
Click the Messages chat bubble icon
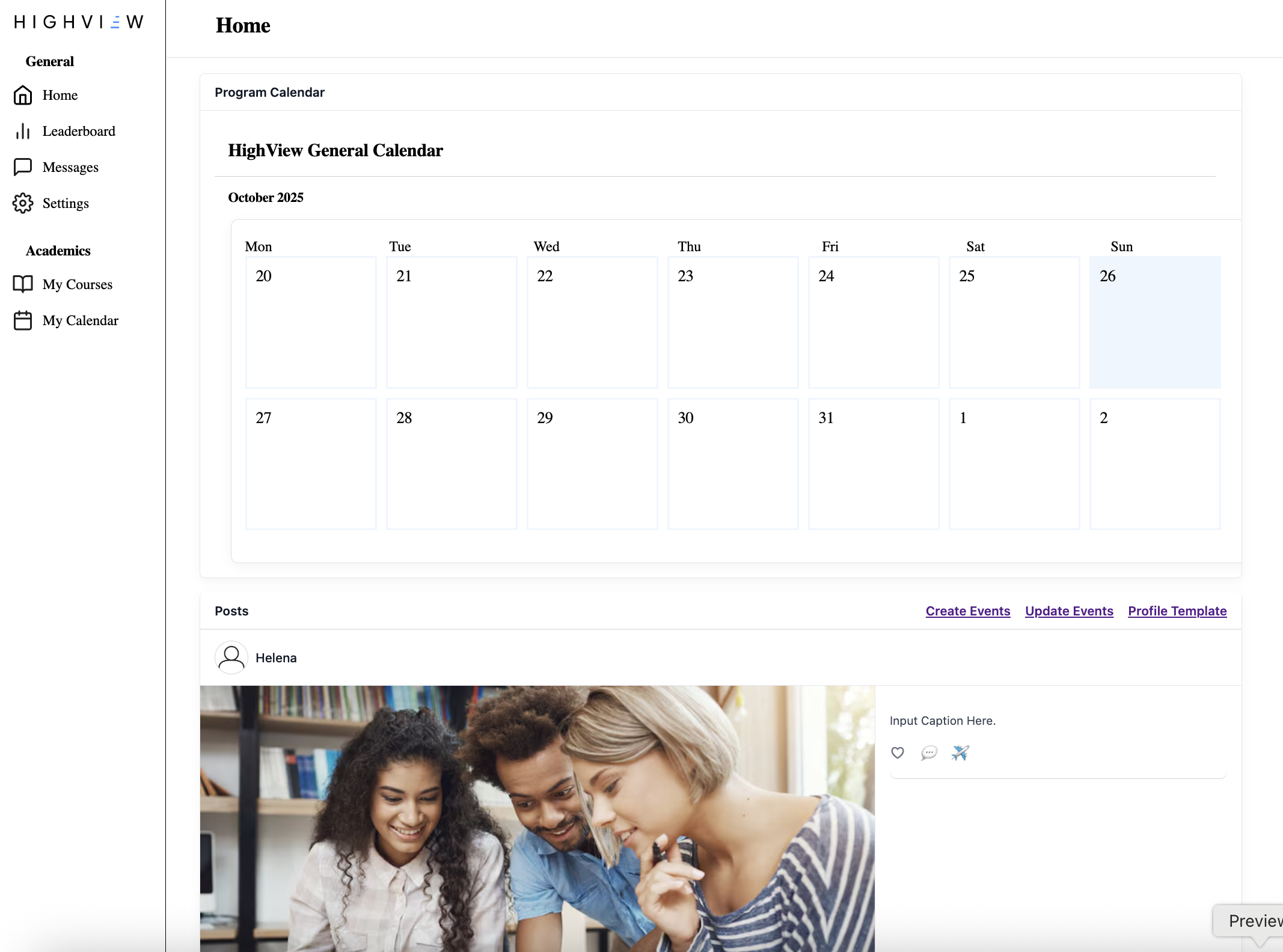pos(23,167)
